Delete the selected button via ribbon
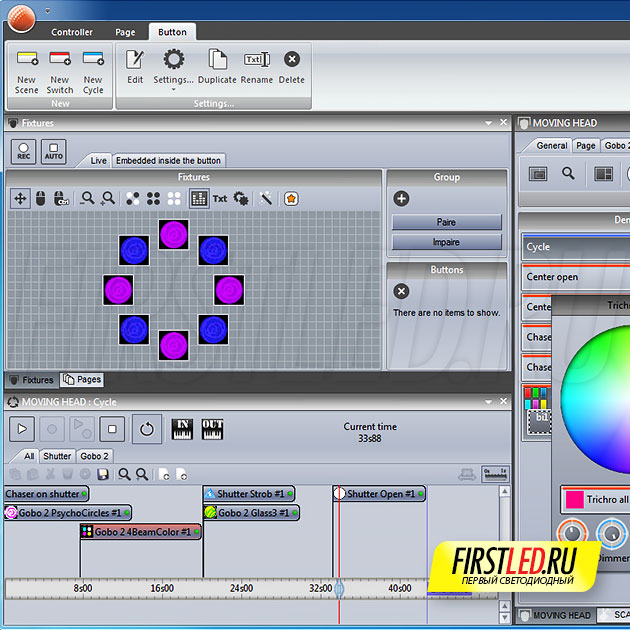This screenshot has width=630, height=630. click(x=291, y=60)
